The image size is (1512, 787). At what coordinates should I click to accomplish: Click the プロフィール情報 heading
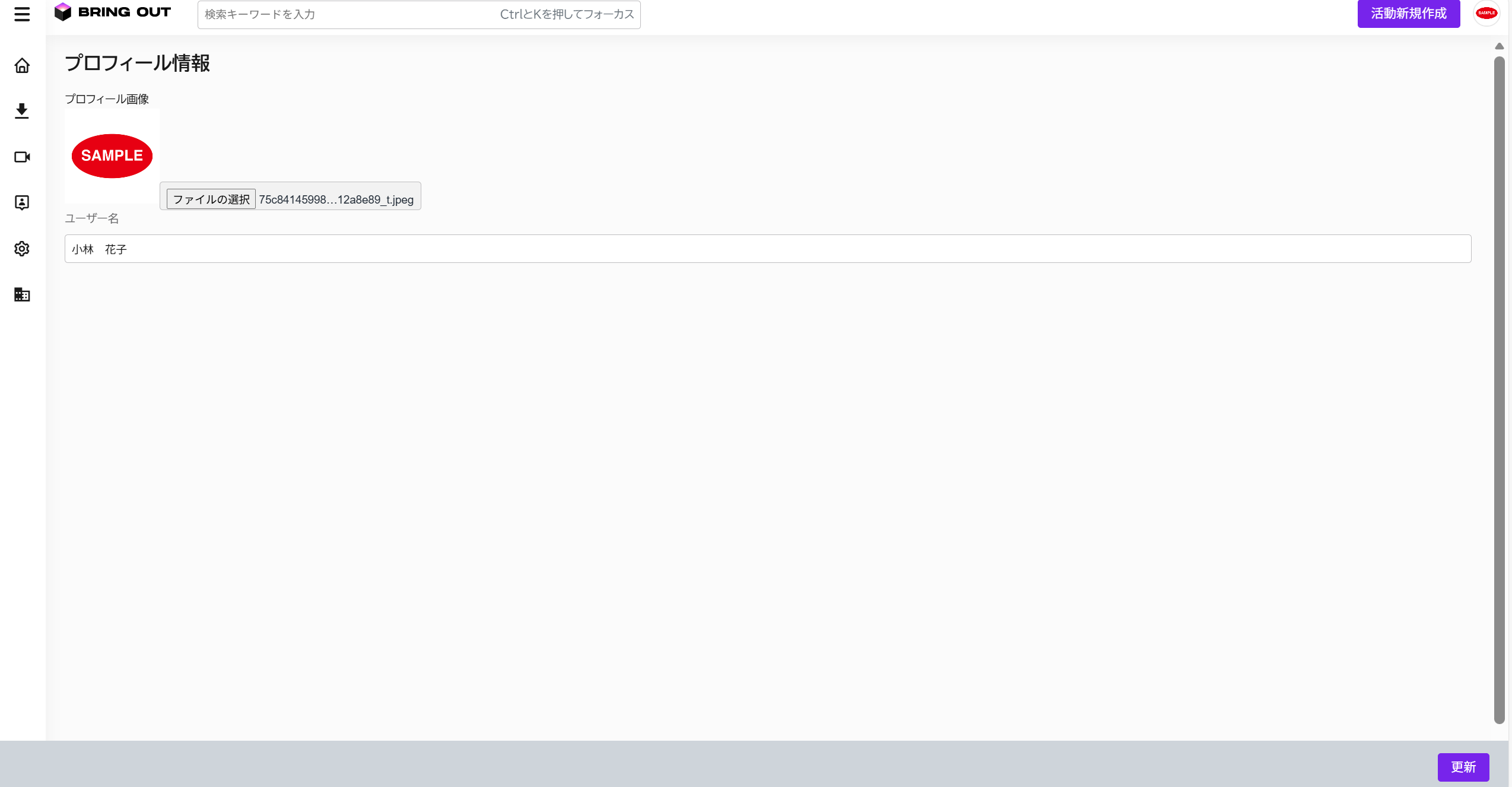pos(137,63)
